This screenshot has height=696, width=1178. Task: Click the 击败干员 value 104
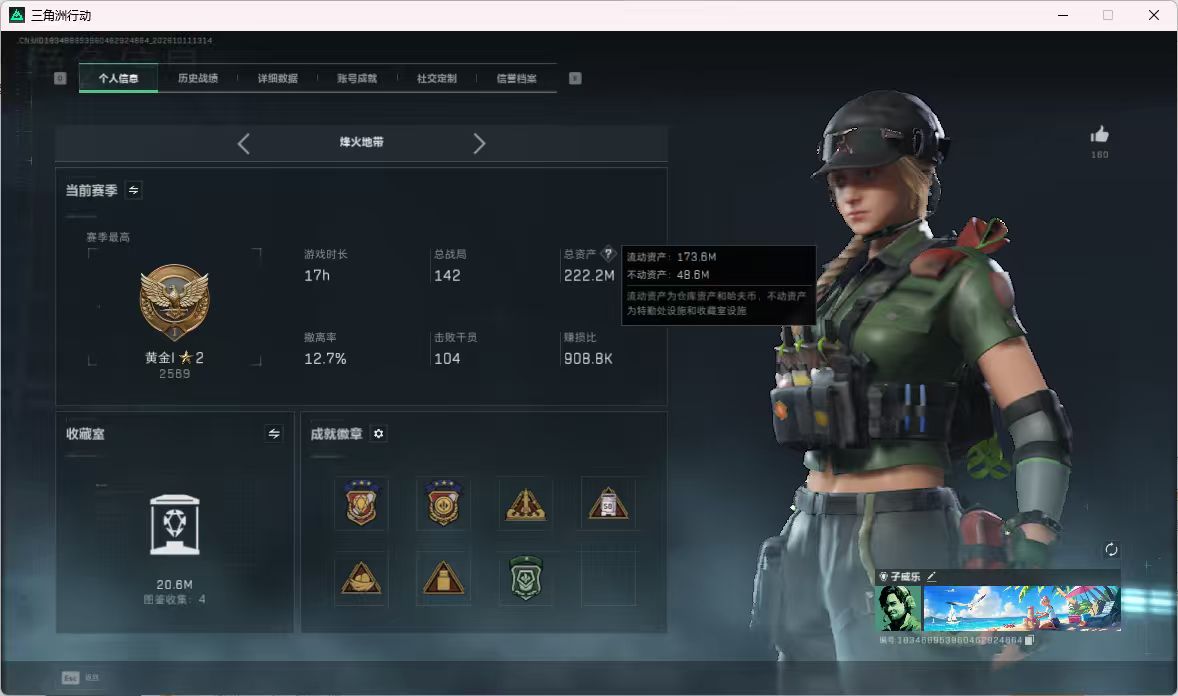(x=447, y=359)
